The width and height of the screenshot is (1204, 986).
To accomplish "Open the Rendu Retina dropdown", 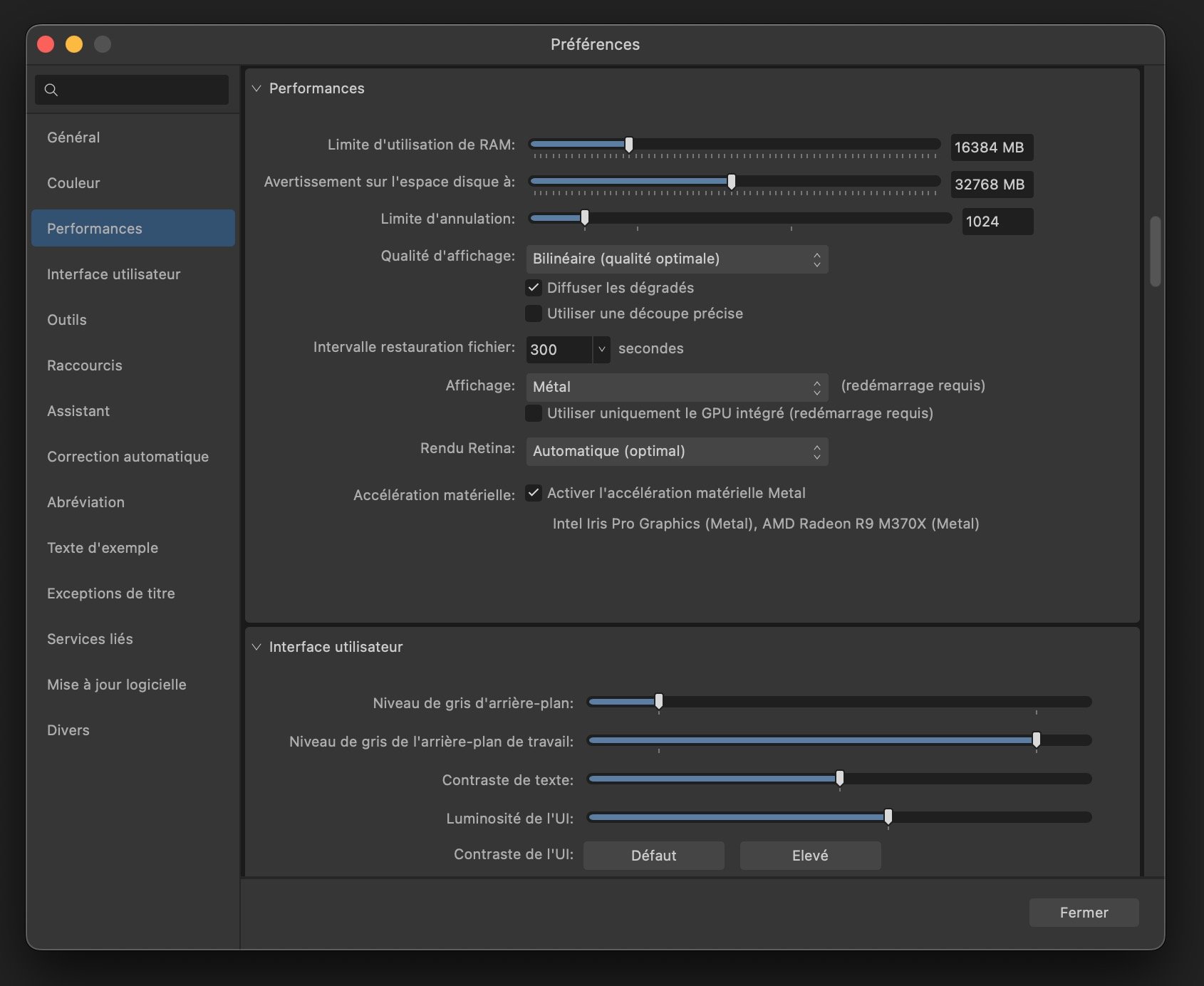I will point(675,451).
